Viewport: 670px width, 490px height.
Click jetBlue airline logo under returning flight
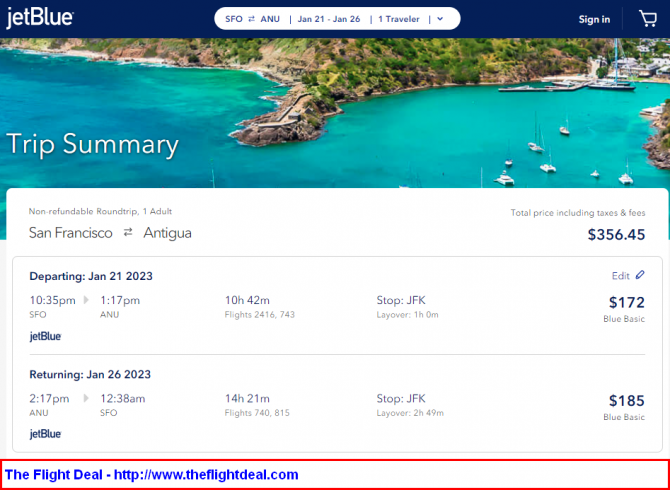point(45,435)
